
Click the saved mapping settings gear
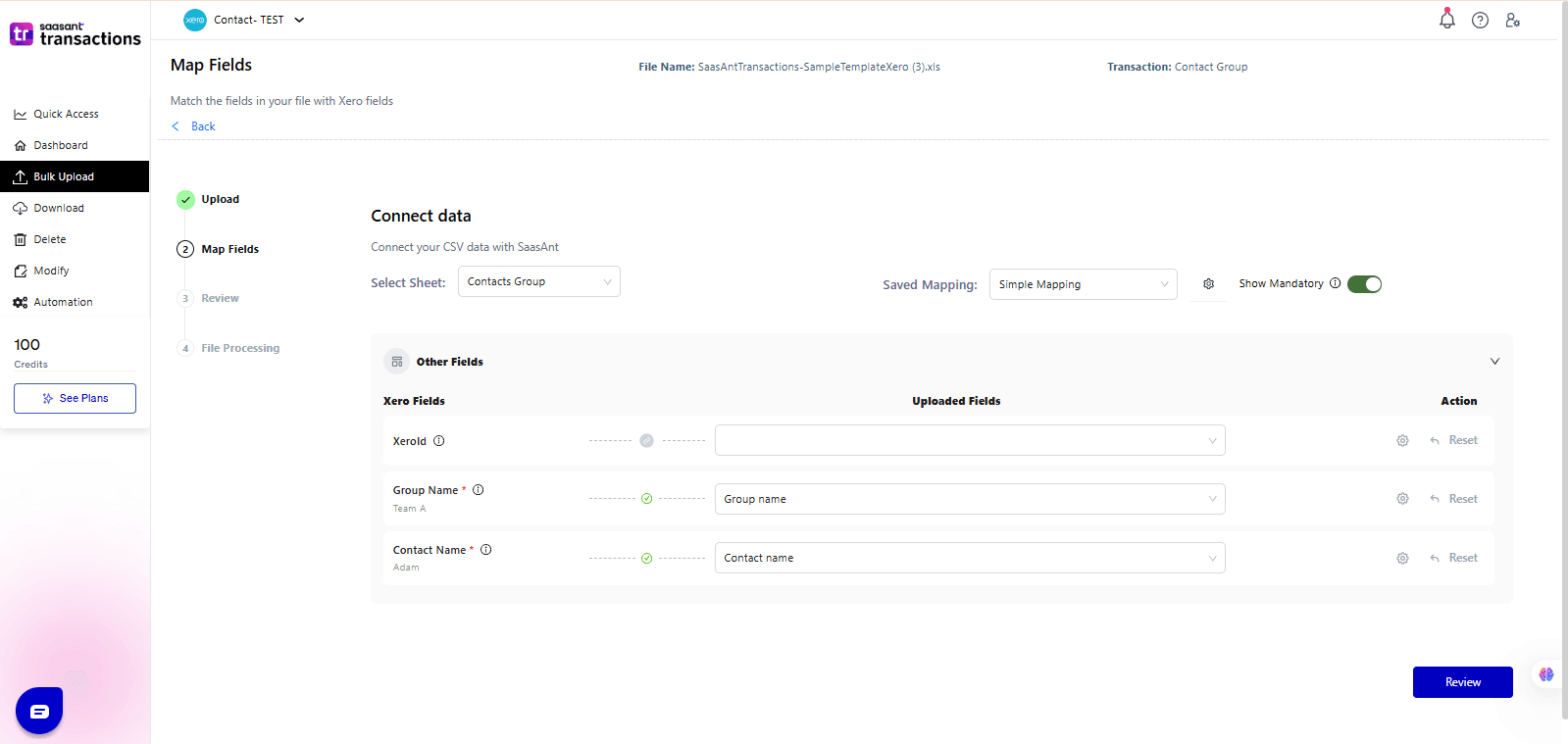(x=1208, y=284)
